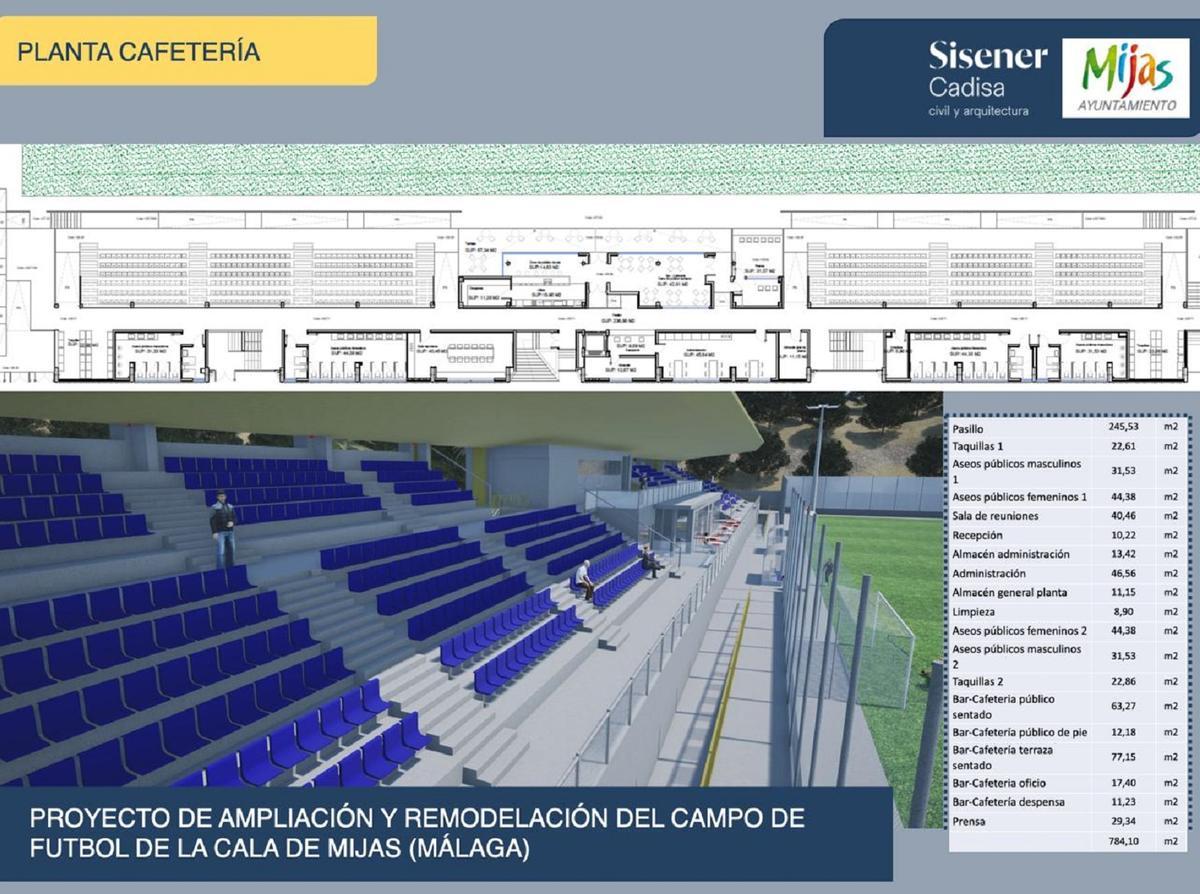Select the standing man in the stands

click(223, 527)
